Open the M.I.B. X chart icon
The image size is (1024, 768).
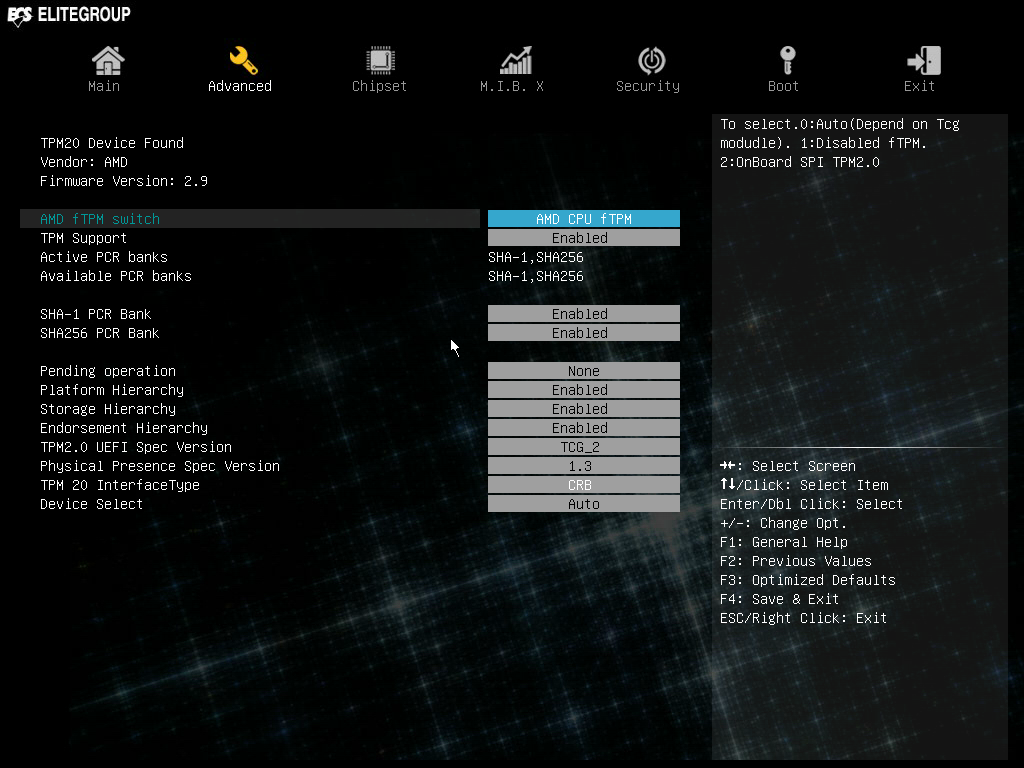click(516, 61)
